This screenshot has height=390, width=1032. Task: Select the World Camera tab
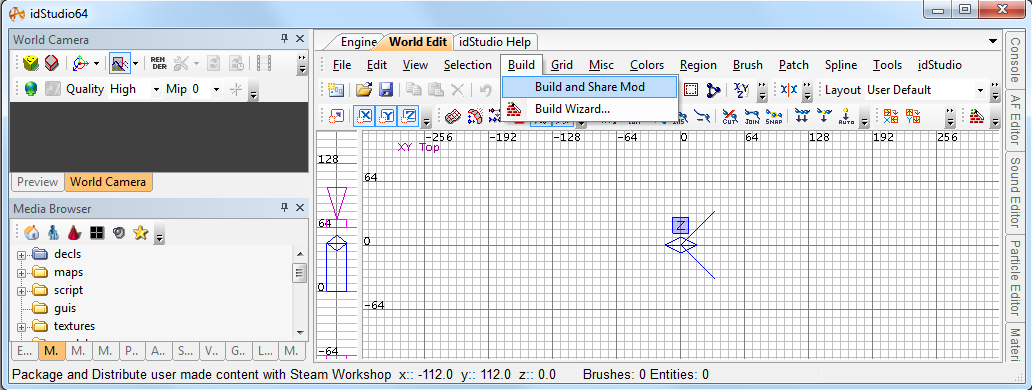(108, 182)
